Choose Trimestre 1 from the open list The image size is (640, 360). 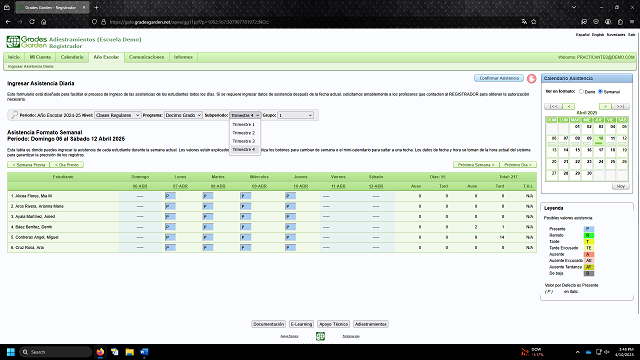tap(244, 124)
